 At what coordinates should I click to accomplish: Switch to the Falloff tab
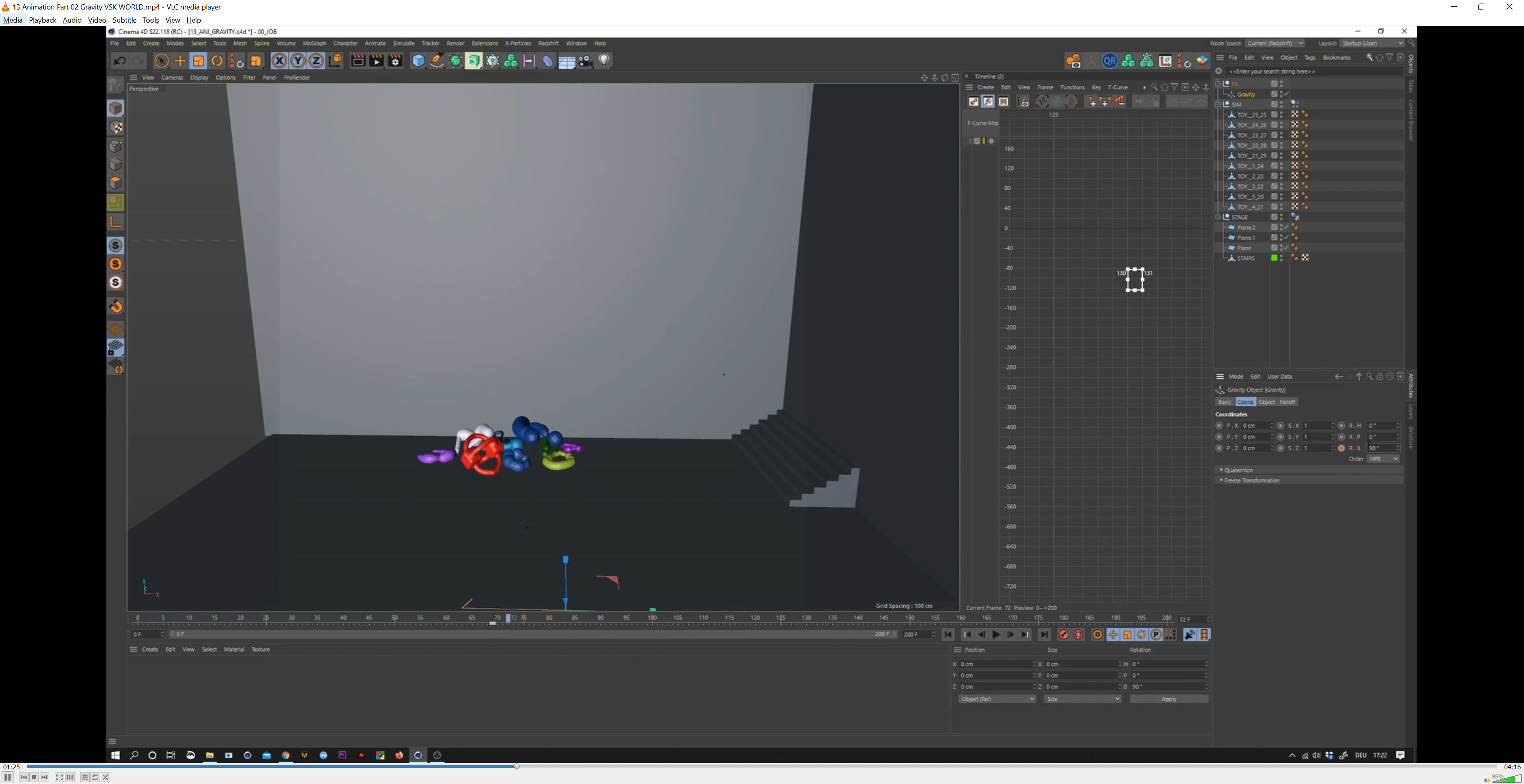point(1287,402)
